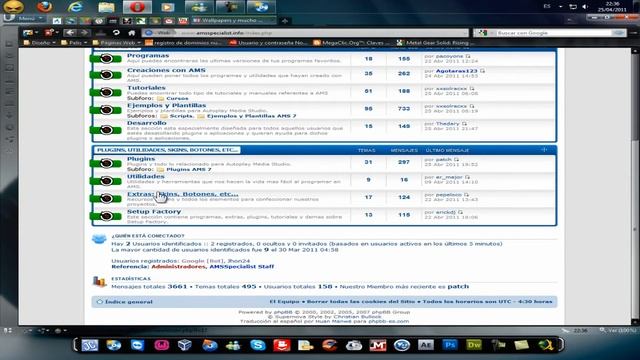Open the file explorer folder taskbar icon

point(107,7)
